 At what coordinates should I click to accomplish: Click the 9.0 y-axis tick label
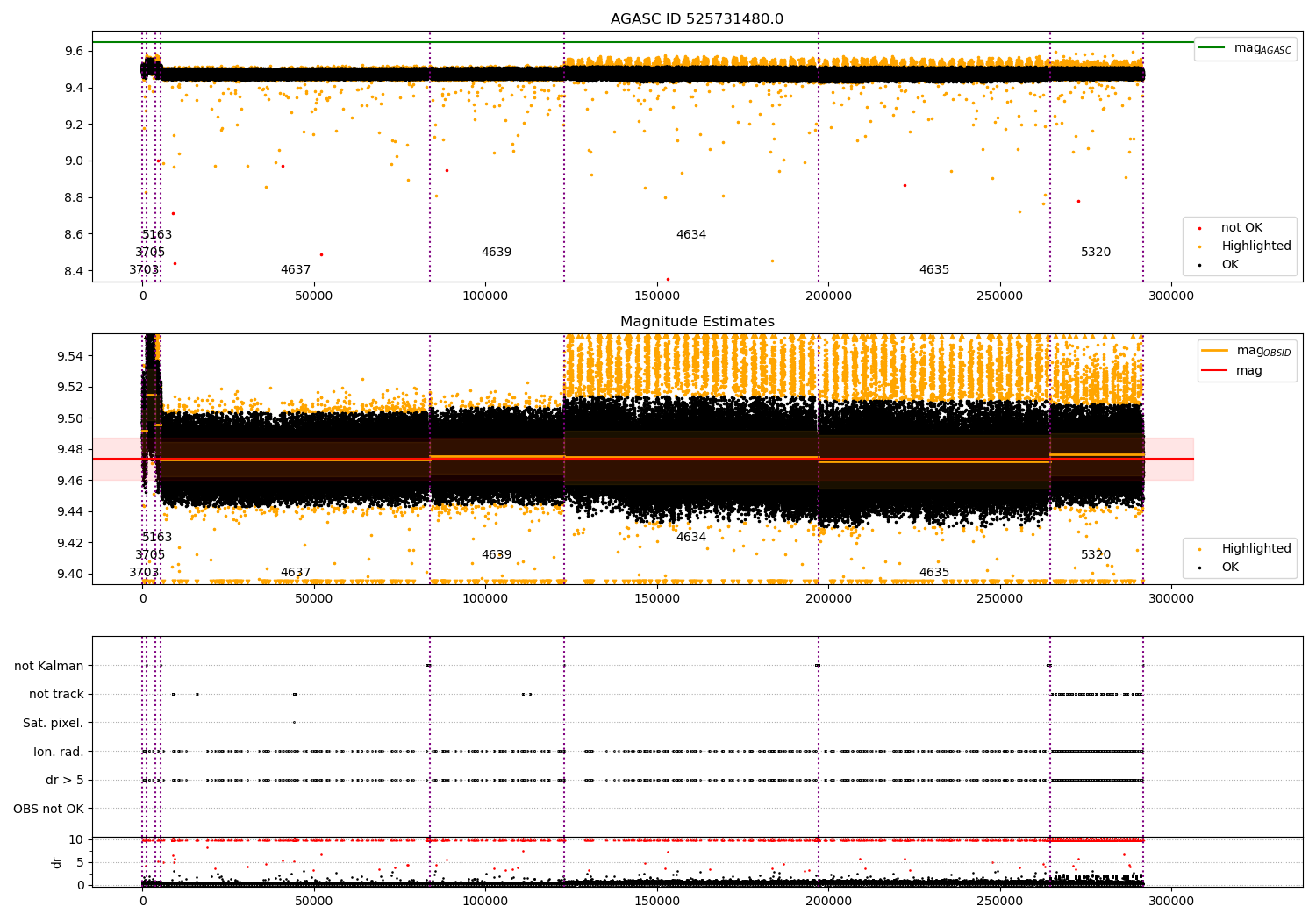74,161
